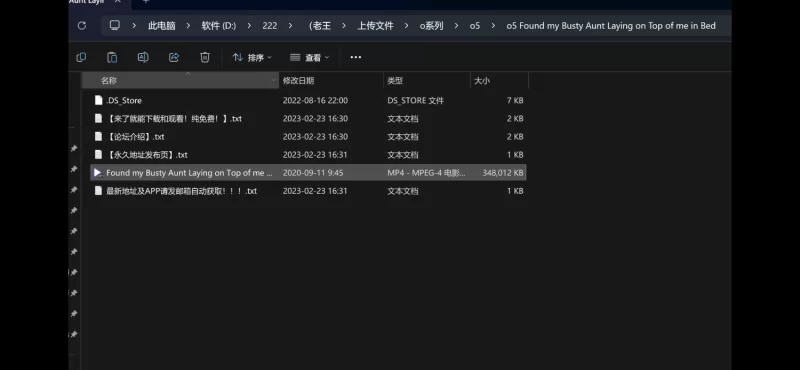Click the last o5 Found... breadcrumb segment
Image resolution: width=800 pixels, height=370 pixels.
click(611, 26)
